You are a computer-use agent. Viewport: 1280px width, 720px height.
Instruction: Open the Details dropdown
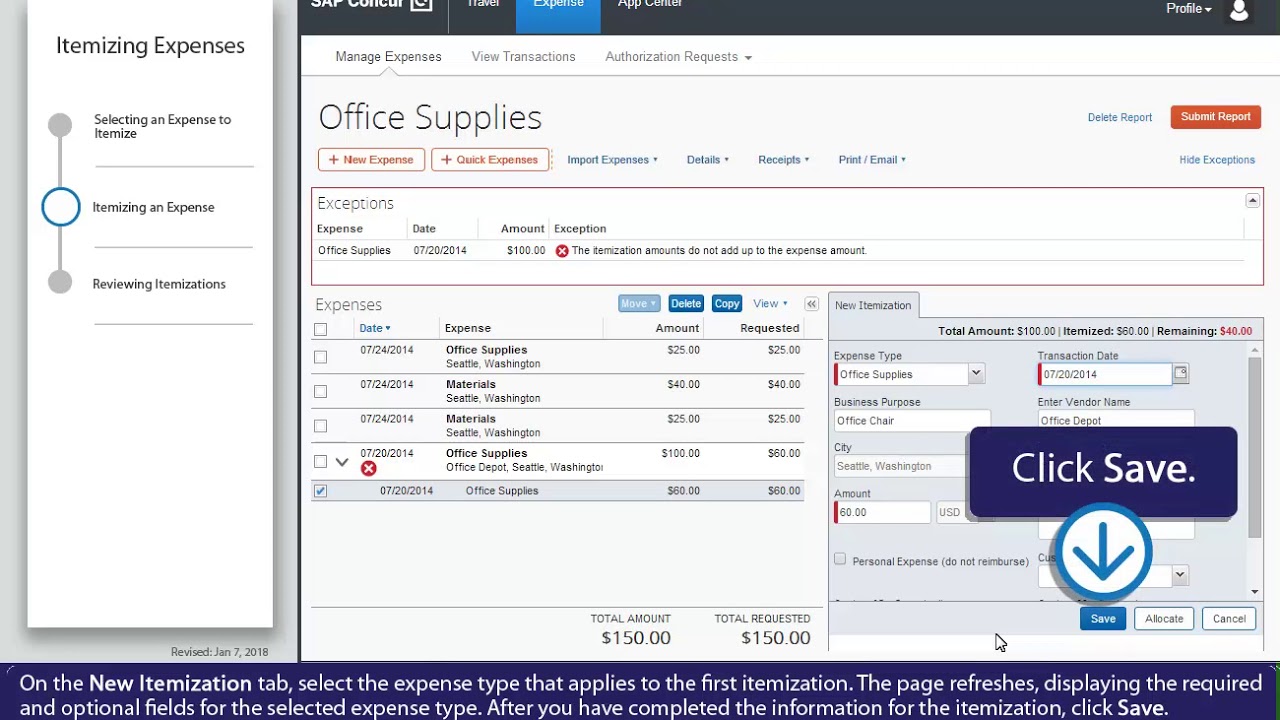pos(707,160)
